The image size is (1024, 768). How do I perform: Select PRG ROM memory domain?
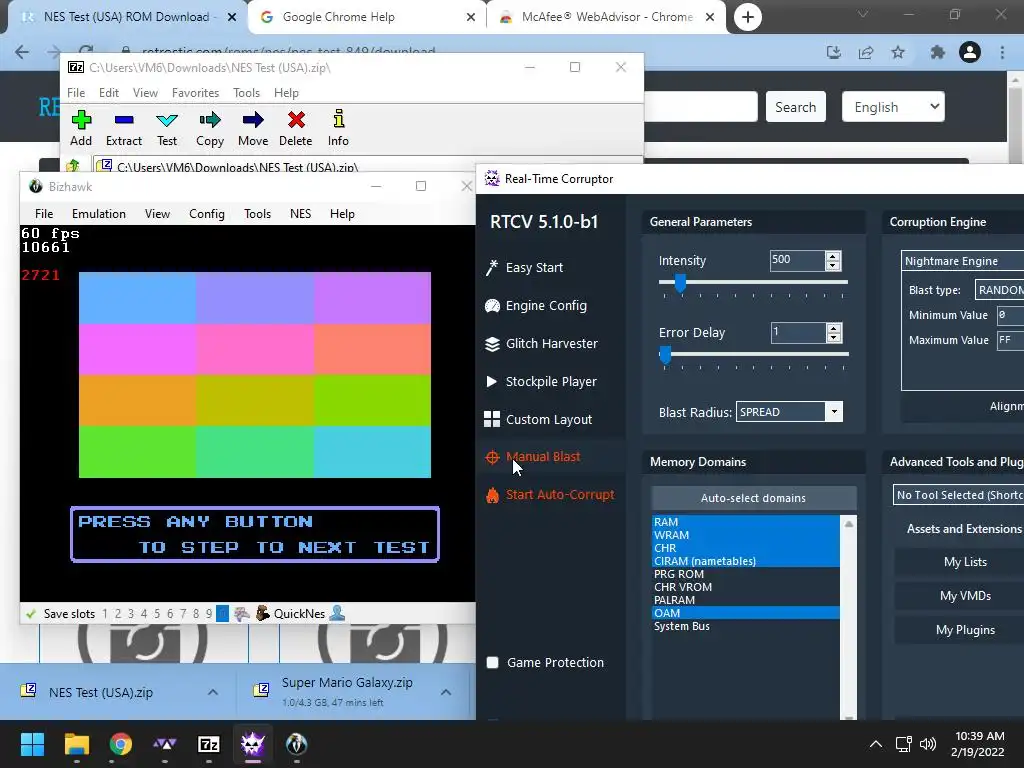tap(745, 574)
